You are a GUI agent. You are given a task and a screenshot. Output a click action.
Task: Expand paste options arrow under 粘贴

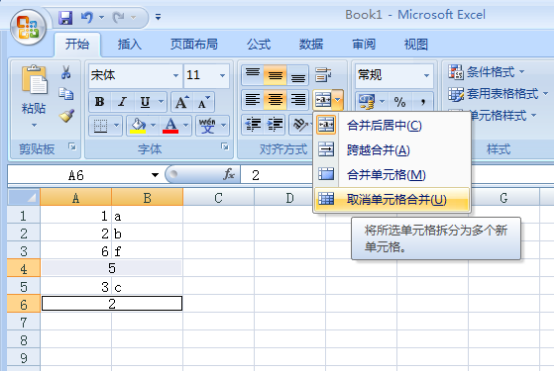pyautogui.click(x=34, y=125)
